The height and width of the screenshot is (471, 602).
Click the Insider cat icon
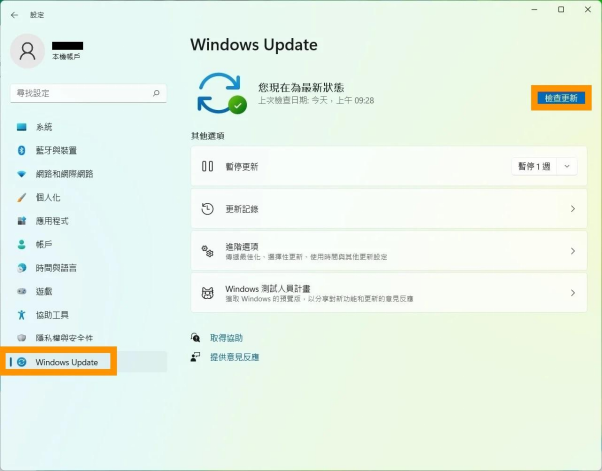pyautogui.click(x=207, y=293)
